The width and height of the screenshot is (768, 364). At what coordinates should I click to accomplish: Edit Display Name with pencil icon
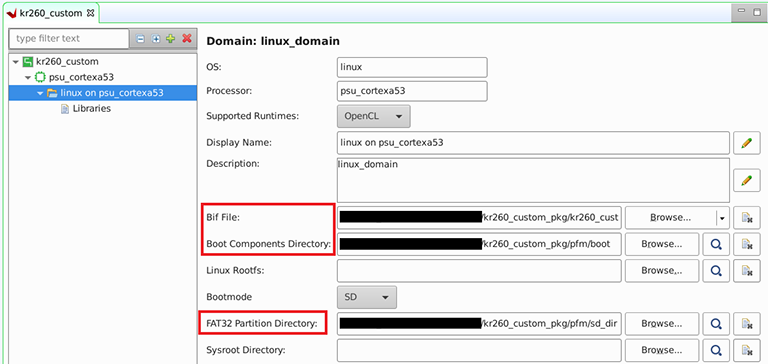tap(746, 143)
